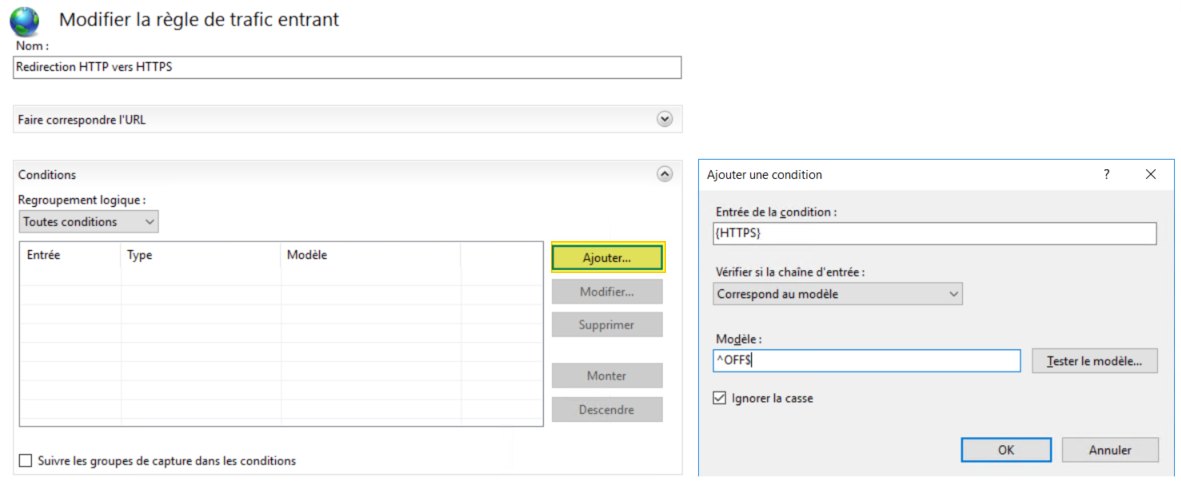This screenshot has height=496, width=1181.
Task: Enable Suivre les groupes de capture checkbox
Action: (26, 461)
